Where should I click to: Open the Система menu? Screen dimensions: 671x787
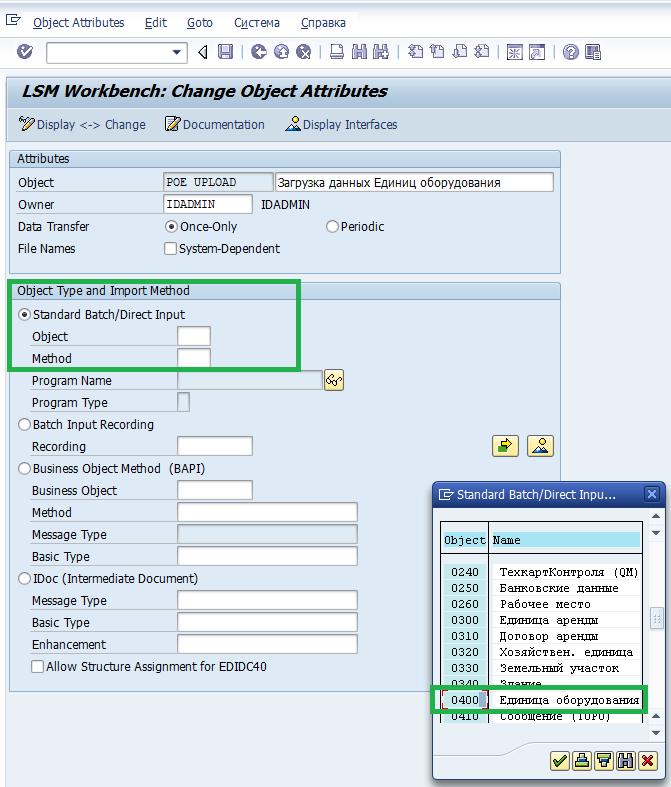coord(256,23)
